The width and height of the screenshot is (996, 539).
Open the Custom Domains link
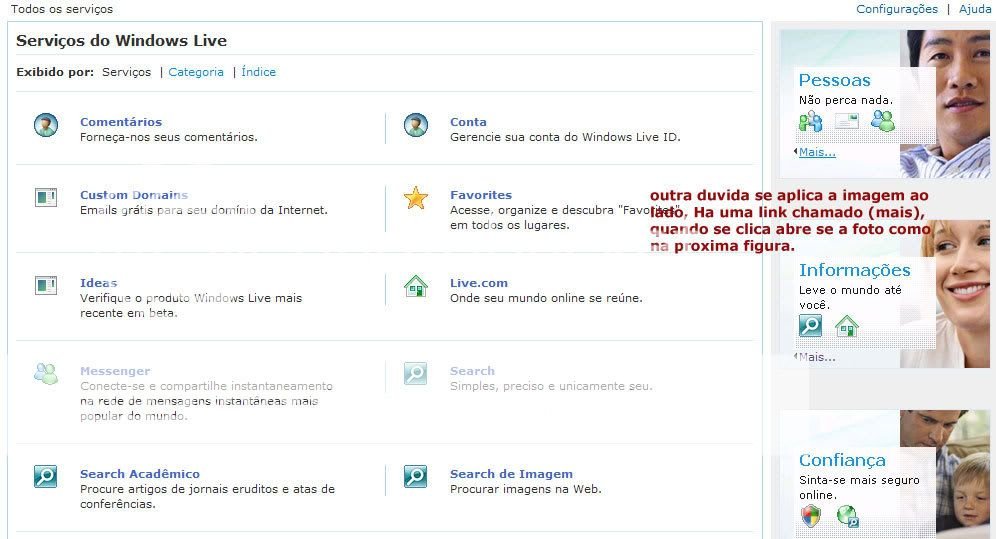pyautogui.click(x=134, y=195)
